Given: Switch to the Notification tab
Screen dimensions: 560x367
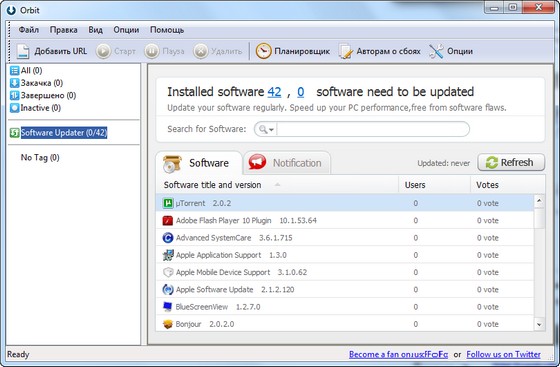Looking at the screenshot, I should 287,163.
